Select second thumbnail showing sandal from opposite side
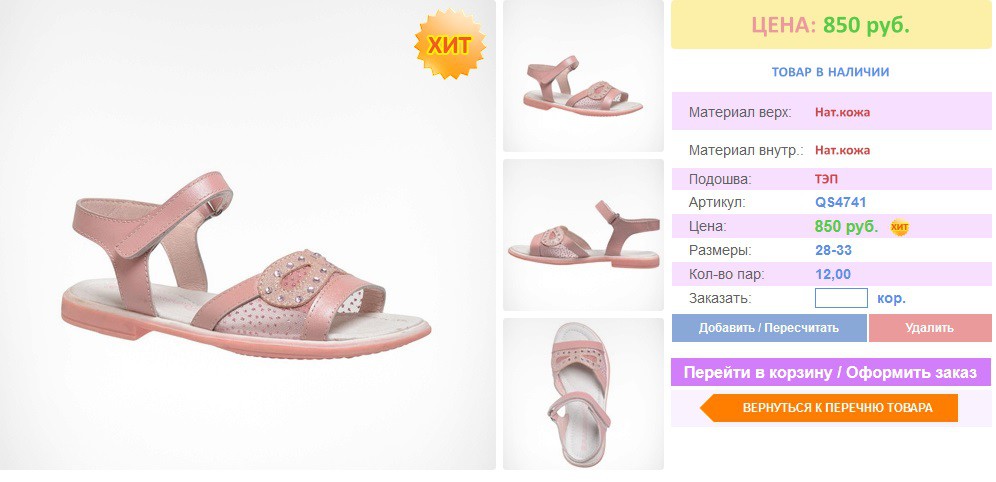 [583, 235]
